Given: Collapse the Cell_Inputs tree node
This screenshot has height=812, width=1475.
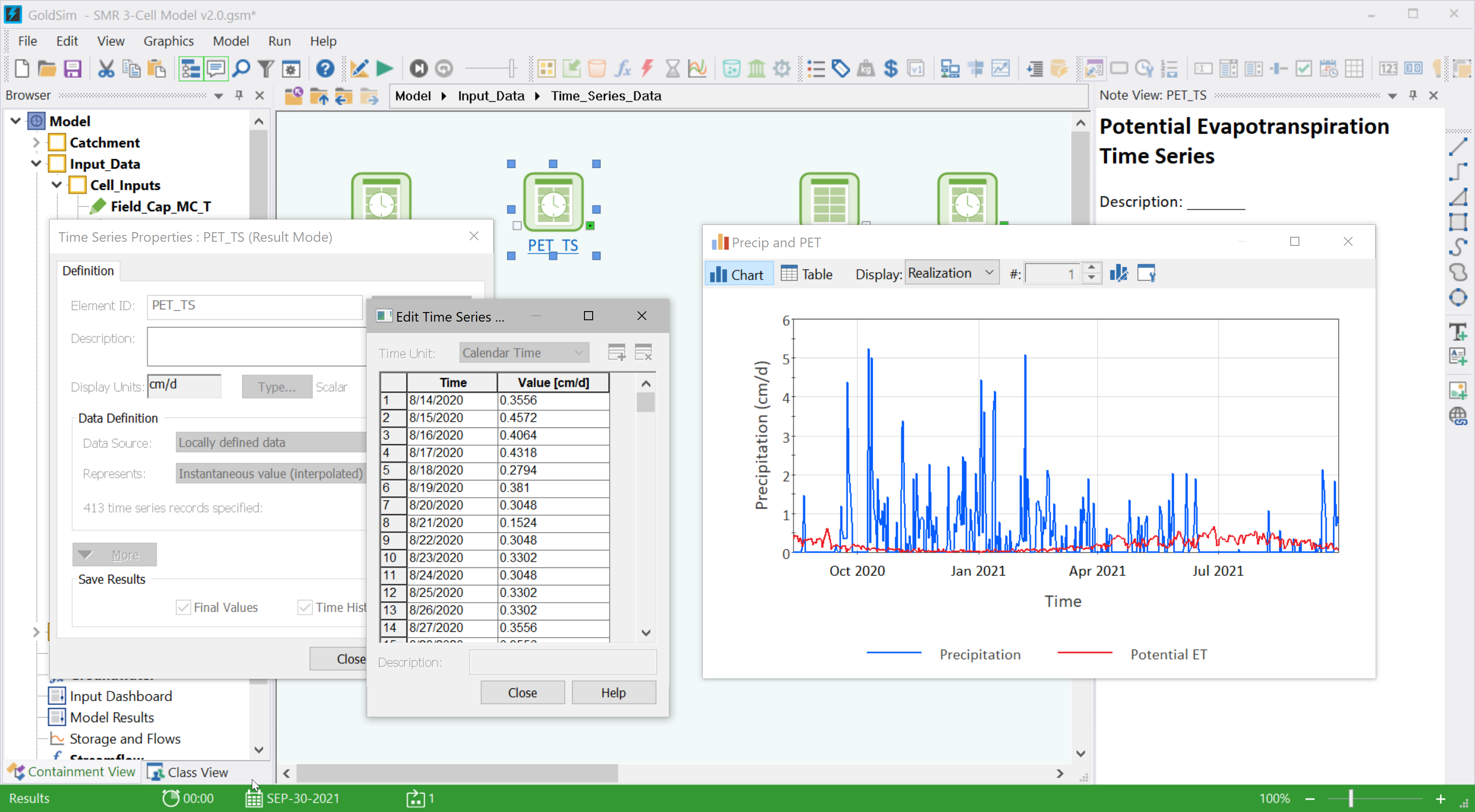Looking at the screenshot, I should pyautogui.click(x=57, y=184).
